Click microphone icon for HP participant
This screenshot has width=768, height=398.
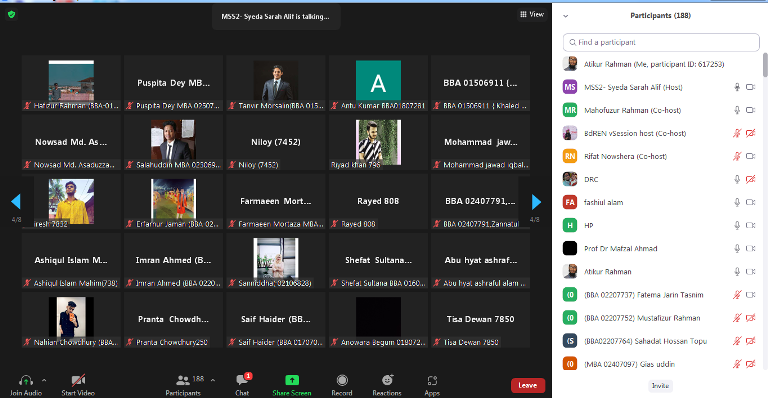click(x=737, y=225)
